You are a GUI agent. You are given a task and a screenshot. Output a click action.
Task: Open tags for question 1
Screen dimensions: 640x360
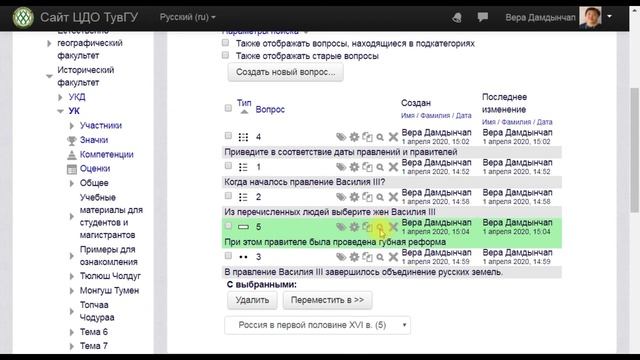pyautogui.click(x=341, y=167)
